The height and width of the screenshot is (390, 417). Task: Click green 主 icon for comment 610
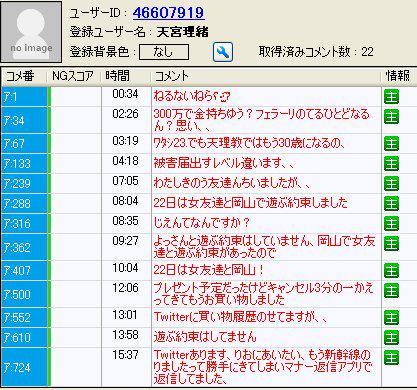point(391,338)
